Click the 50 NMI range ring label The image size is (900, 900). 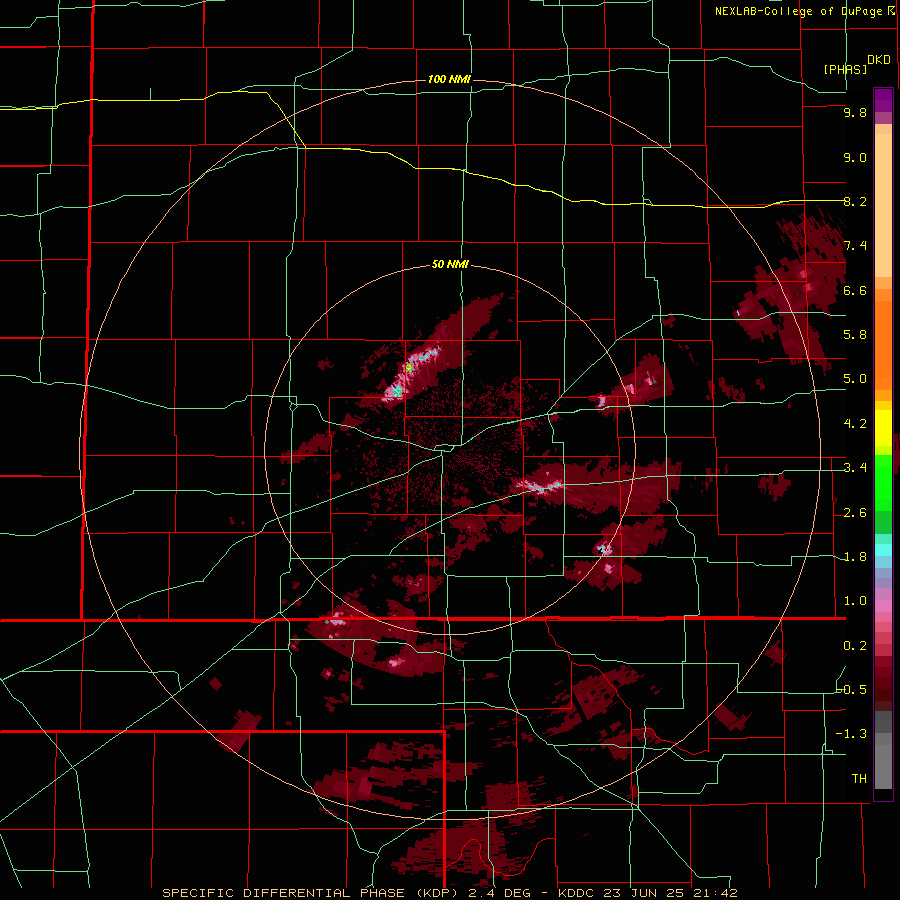[x=450, y=264]
